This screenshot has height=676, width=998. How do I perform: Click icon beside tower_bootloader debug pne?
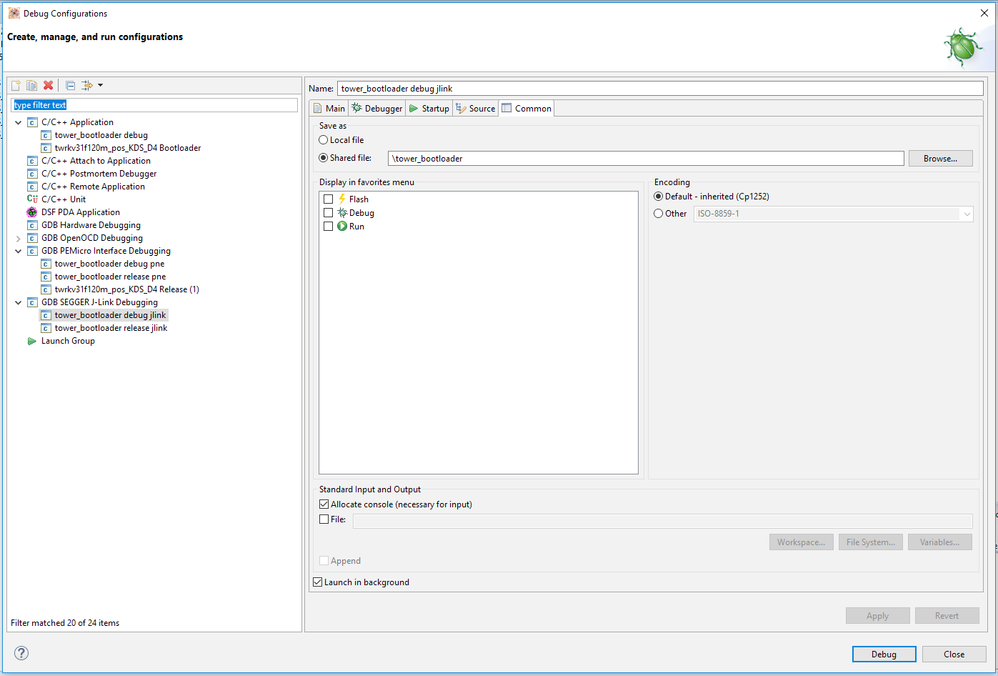click(45, 264)
